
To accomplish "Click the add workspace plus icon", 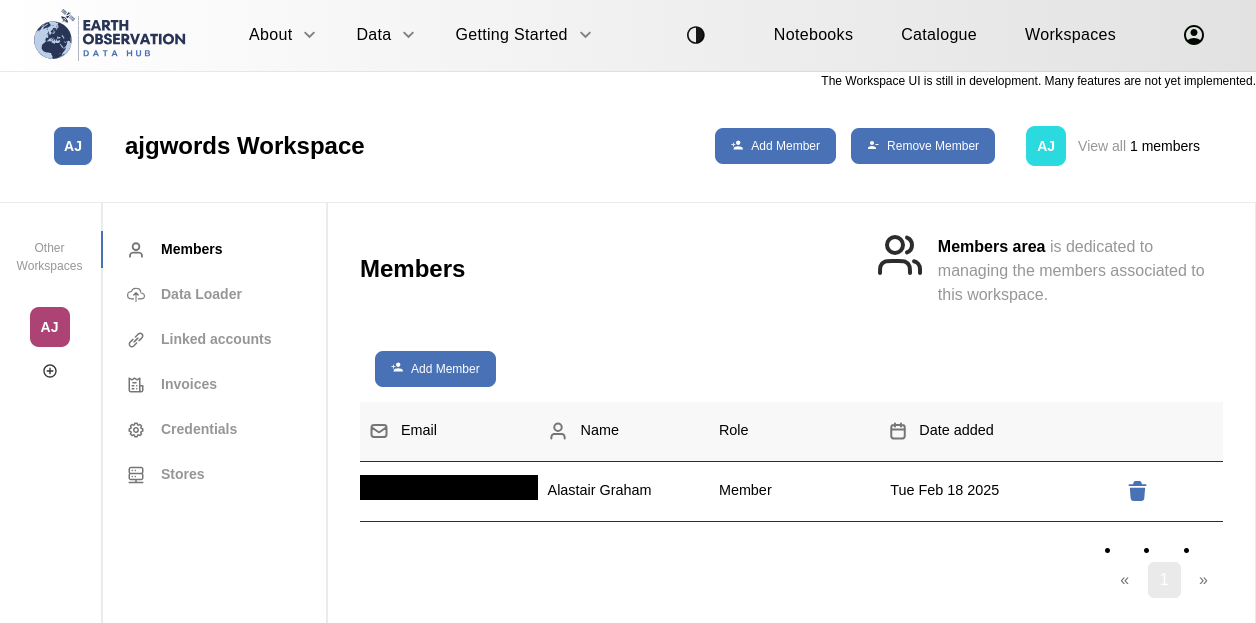I will tap(50, 371).
